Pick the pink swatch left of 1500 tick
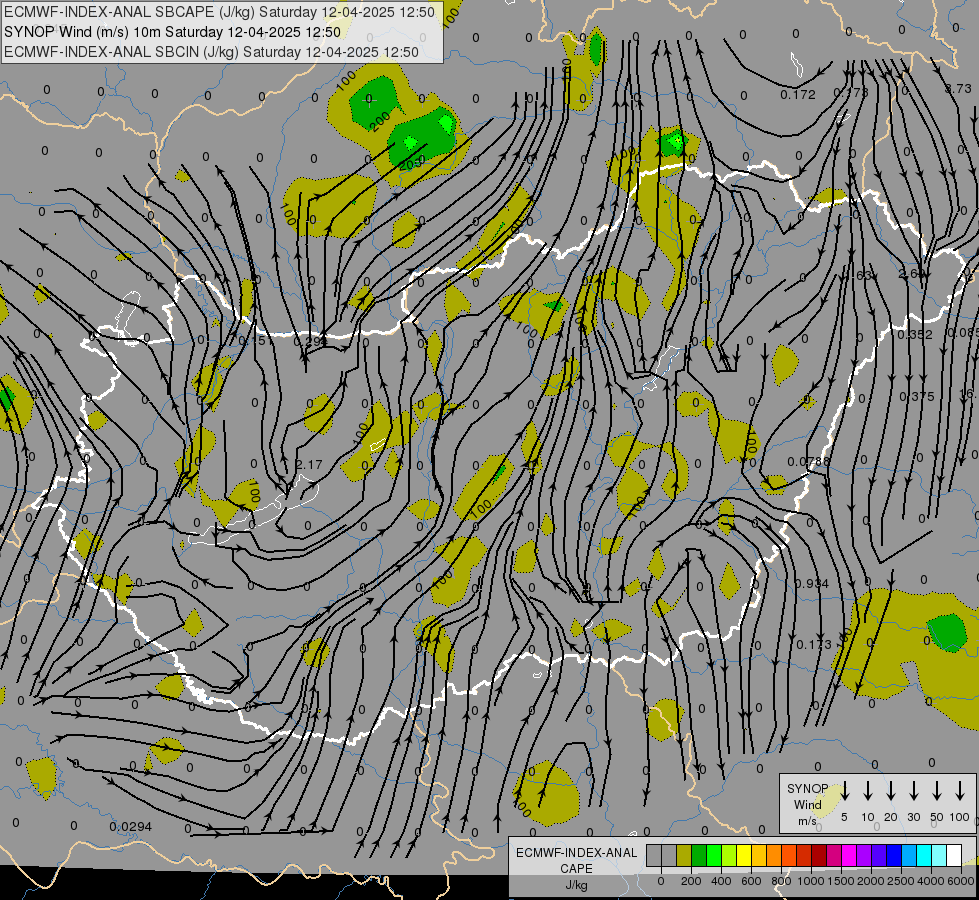 point(834,855)
